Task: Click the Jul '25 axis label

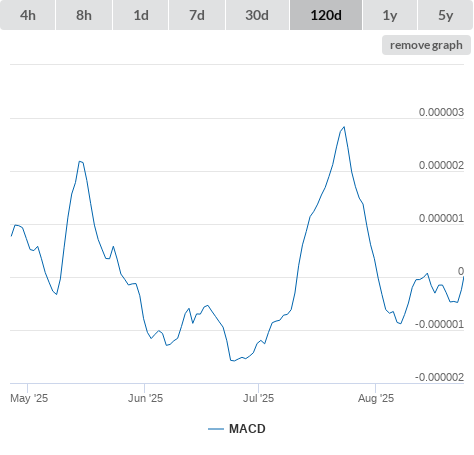Action: click(258, 398)
